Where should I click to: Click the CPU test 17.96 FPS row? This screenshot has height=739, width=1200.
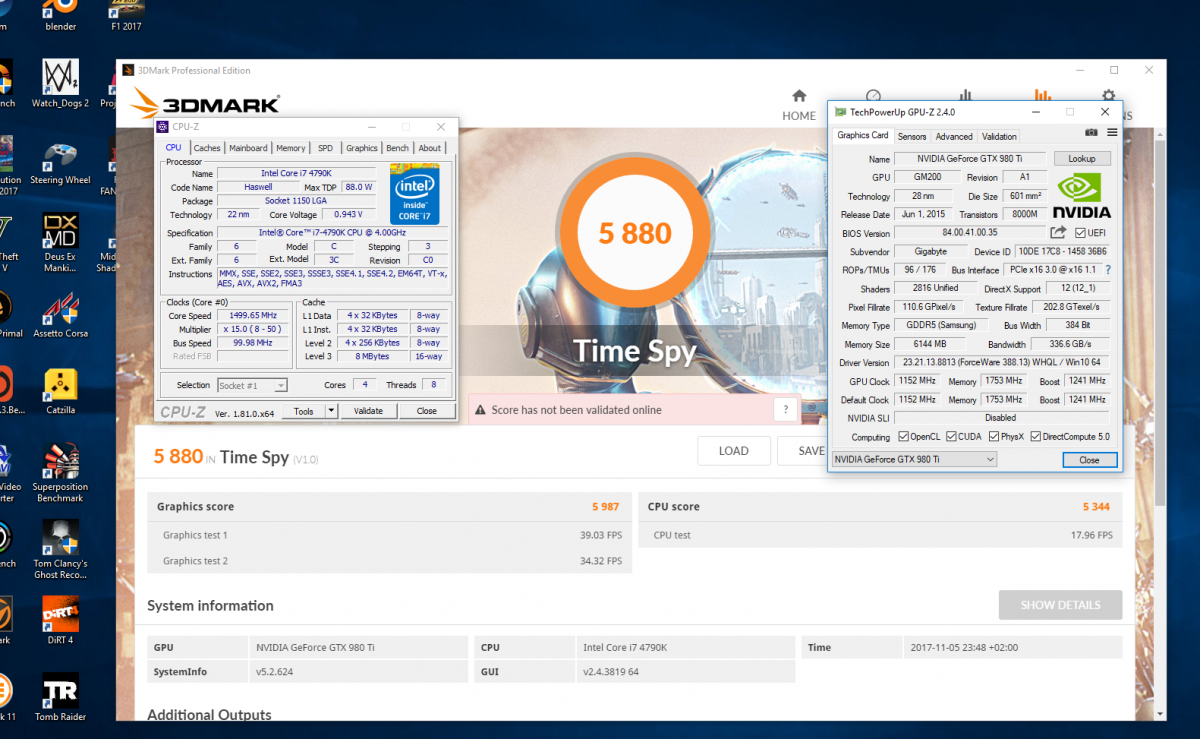click(880, 535)
